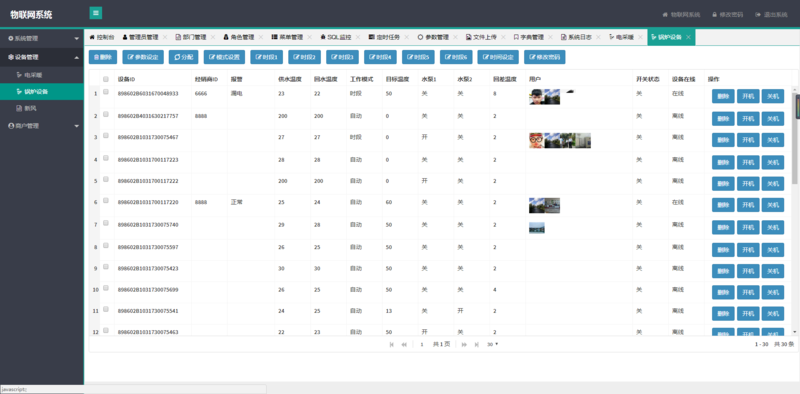Switch to the 系统日志 tab
Viewport: 800px width, 394px height.
pyautogui.click(x=577, y=37)
